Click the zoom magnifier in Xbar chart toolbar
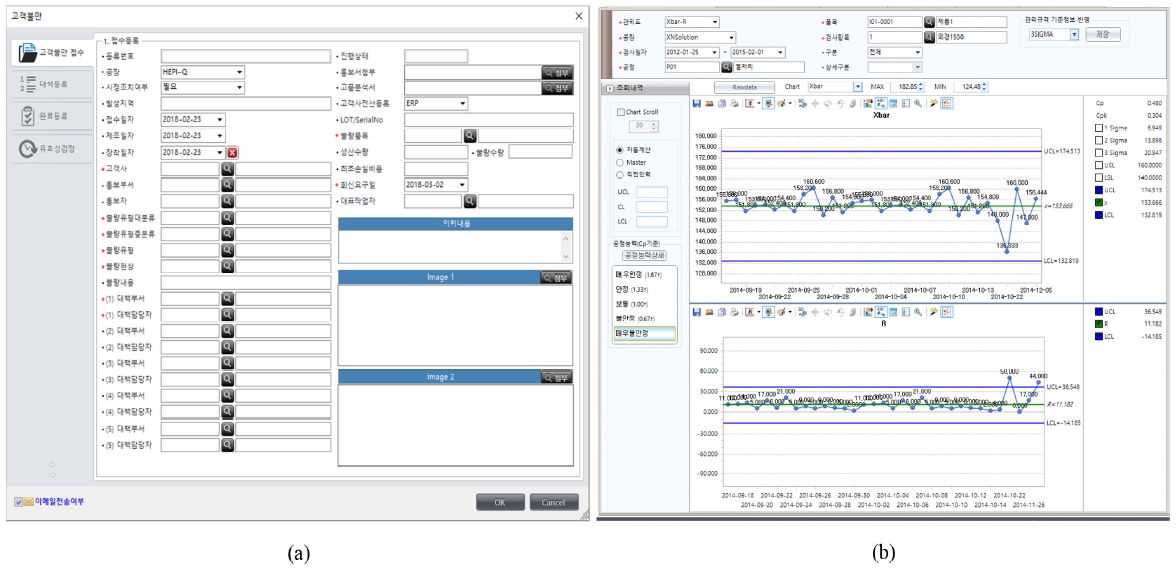Image resolution: width=1176 pixels, height=571 pixels. [x=917, y=103]
